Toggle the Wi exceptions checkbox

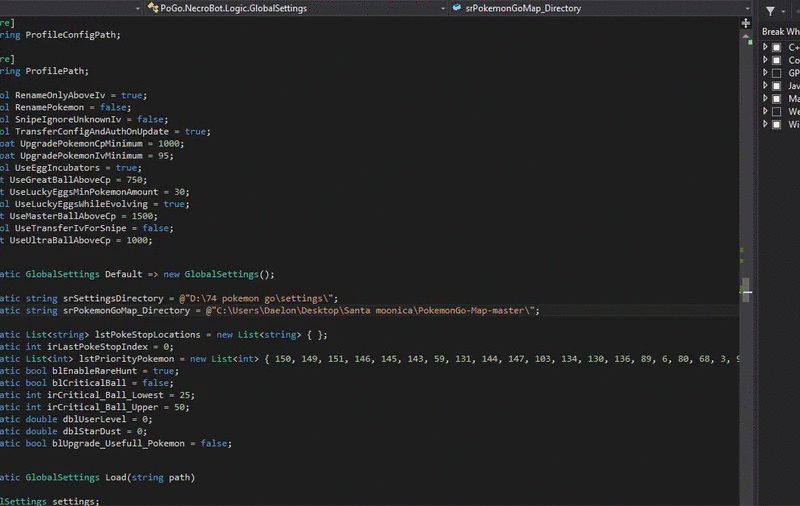777,124
